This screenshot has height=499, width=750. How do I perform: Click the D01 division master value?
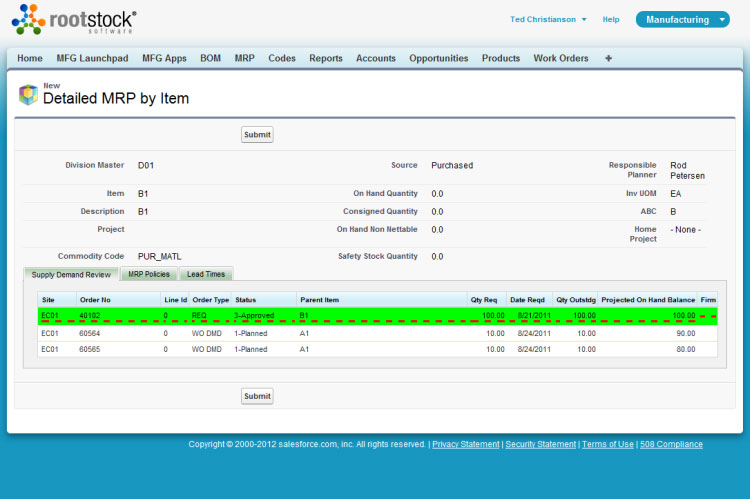click(146, 166)
